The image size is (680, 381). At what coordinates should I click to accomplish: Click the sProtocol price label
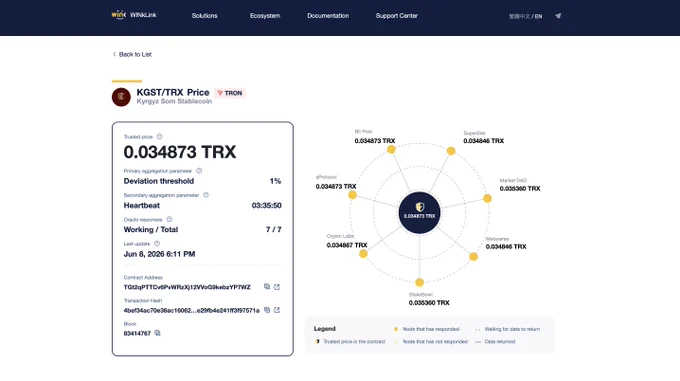click(336, 186)
